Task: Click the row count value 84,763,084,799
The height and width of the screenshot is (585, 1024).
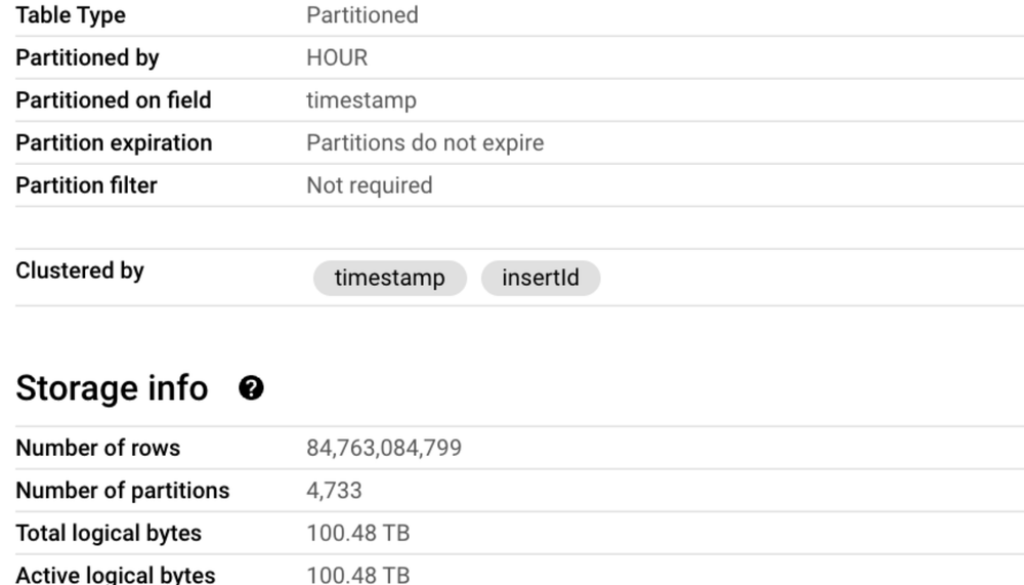Action: (384, 448)
